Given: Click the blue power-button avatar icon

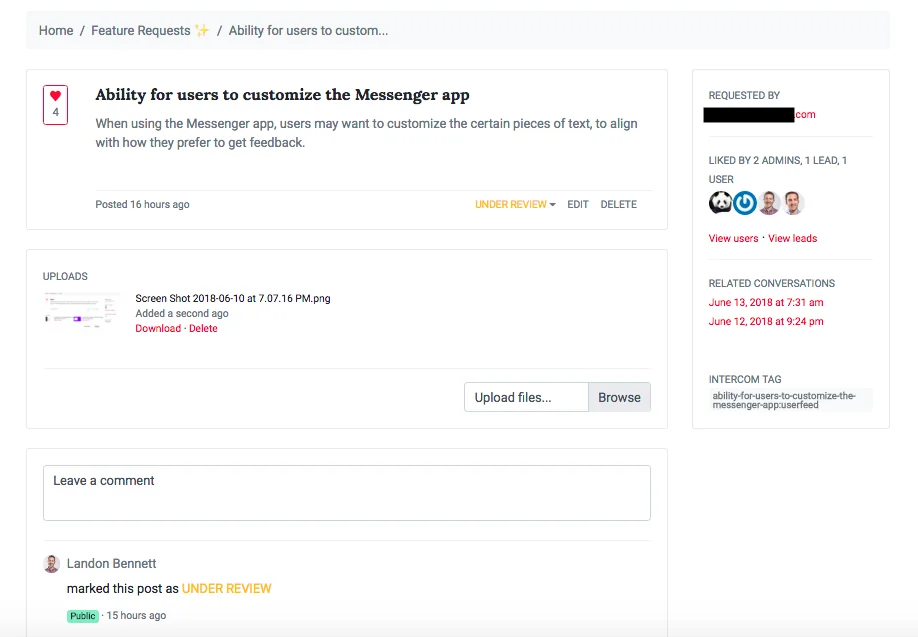Looking at the screenshot, I should point(744,203).
